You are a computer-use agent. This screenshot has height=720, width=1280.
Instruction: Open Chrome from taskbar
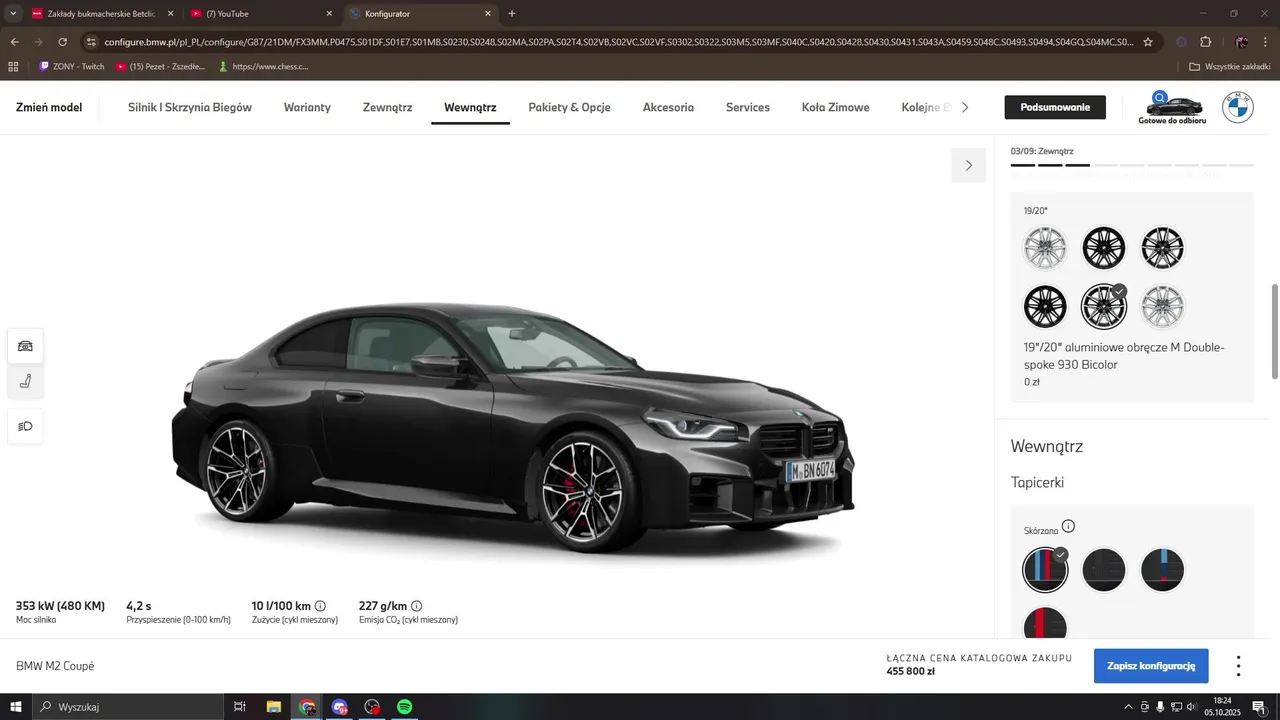(x=307, y=707)
